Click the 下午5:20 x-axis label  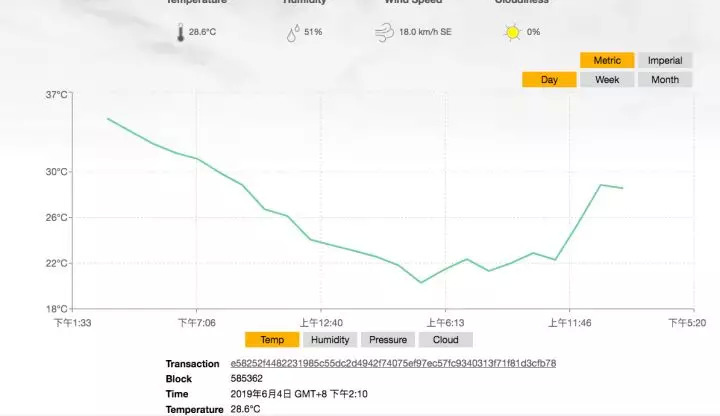coord(687,323)
